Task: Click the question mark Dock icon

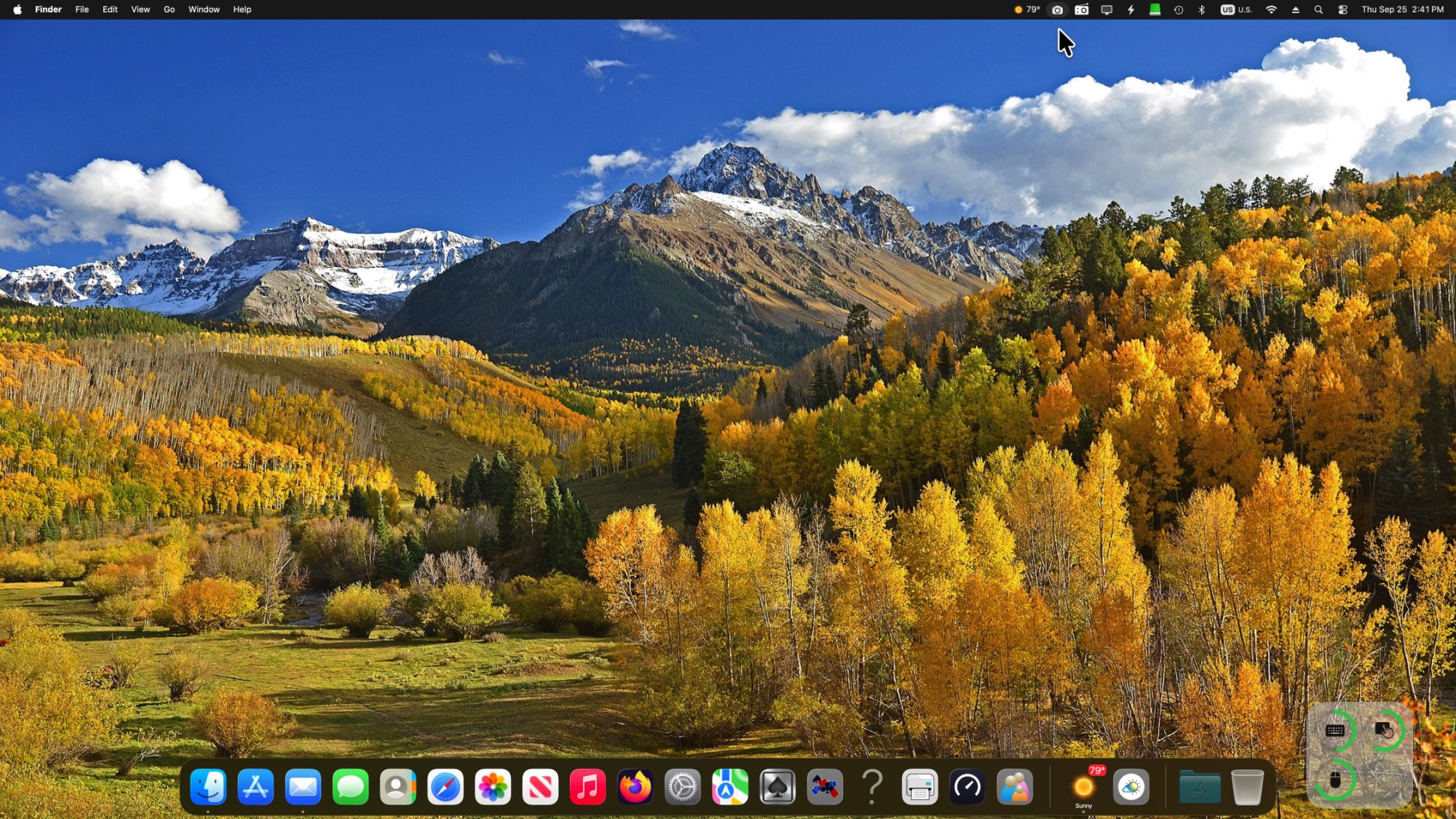Action: pyautogui.click(x=872, y=787)
